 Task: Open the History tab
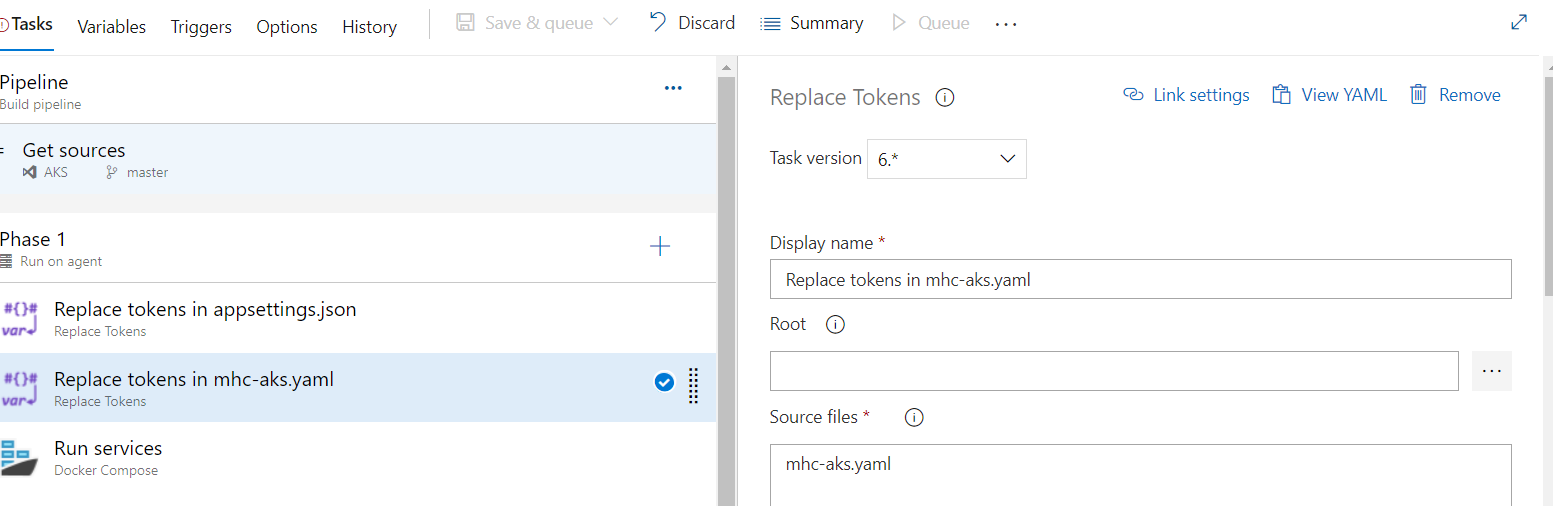[x=369, y=27]
